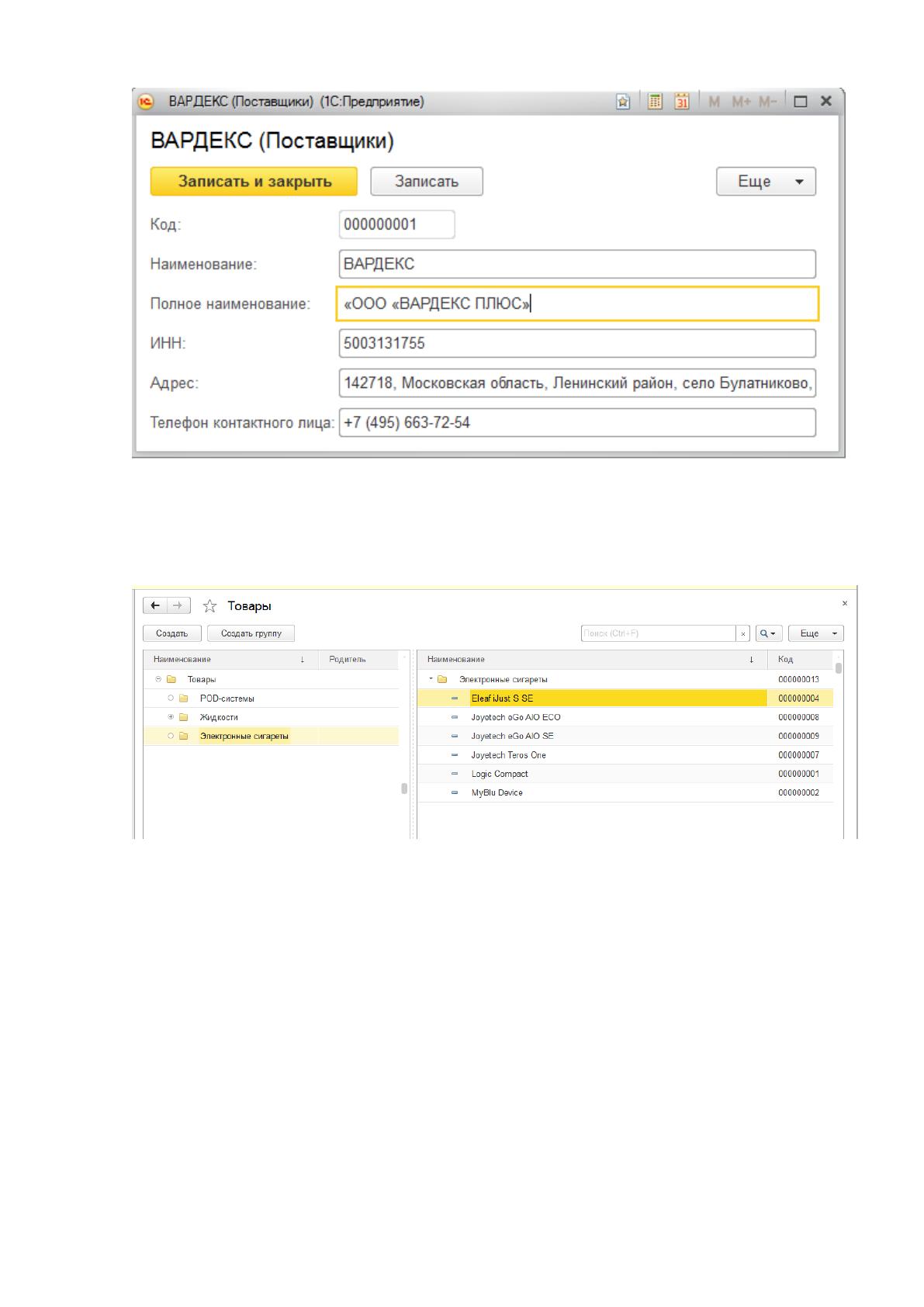This screenshot has height=1307, width=924.
Task: Clear the search field with x button
Action: (x=743, y=633)
